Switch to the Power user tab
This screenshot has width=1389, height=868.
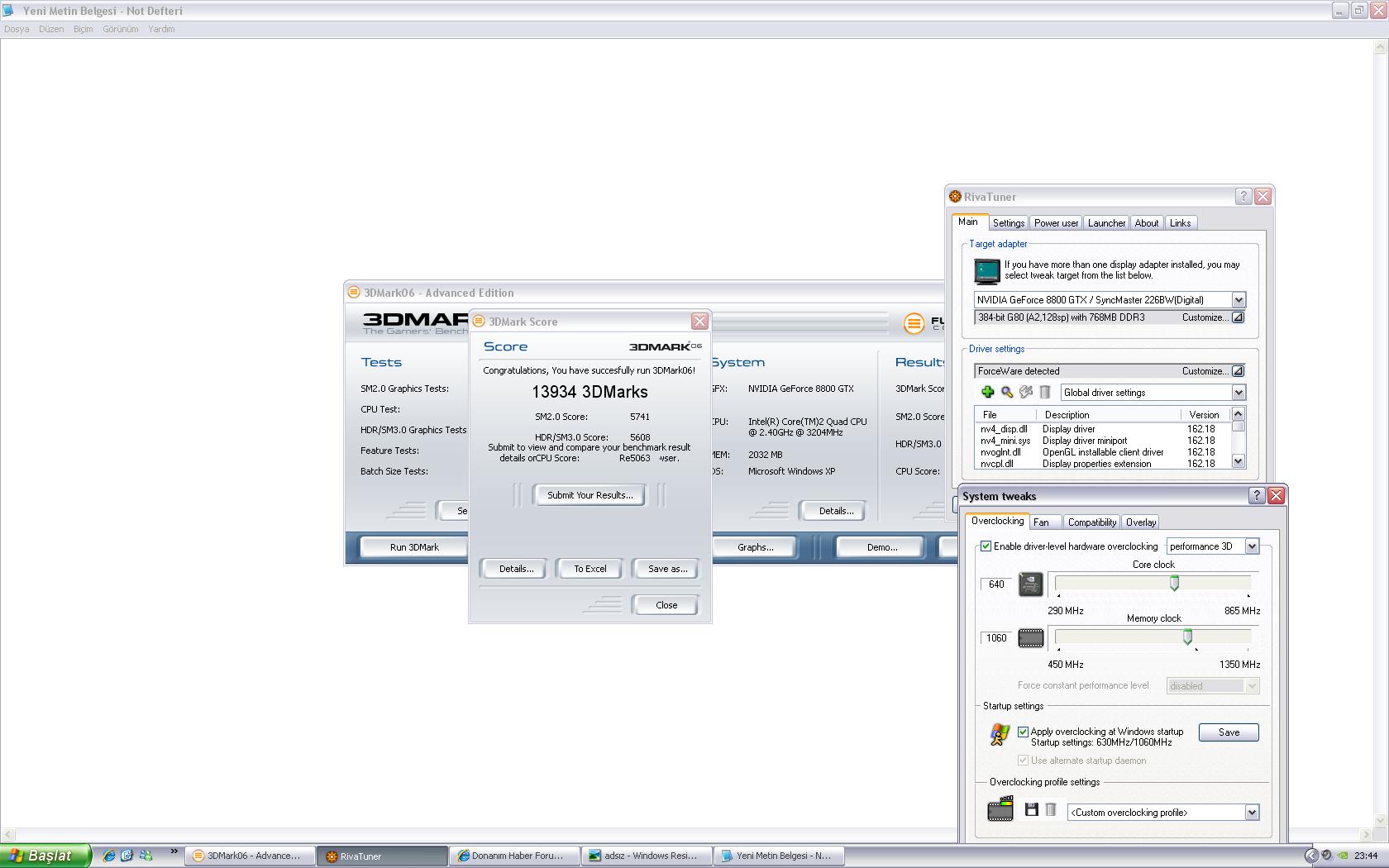pyautogui.click(x=1056, y=223)
